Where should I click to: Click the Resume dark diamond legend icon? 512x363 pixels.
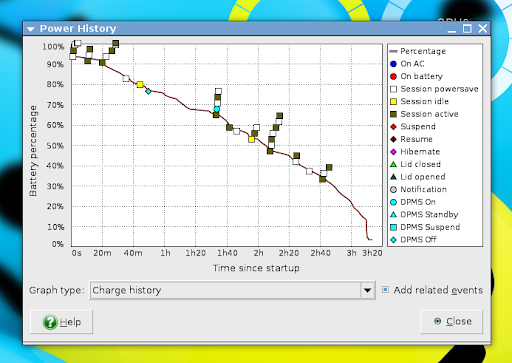point(393,139)
